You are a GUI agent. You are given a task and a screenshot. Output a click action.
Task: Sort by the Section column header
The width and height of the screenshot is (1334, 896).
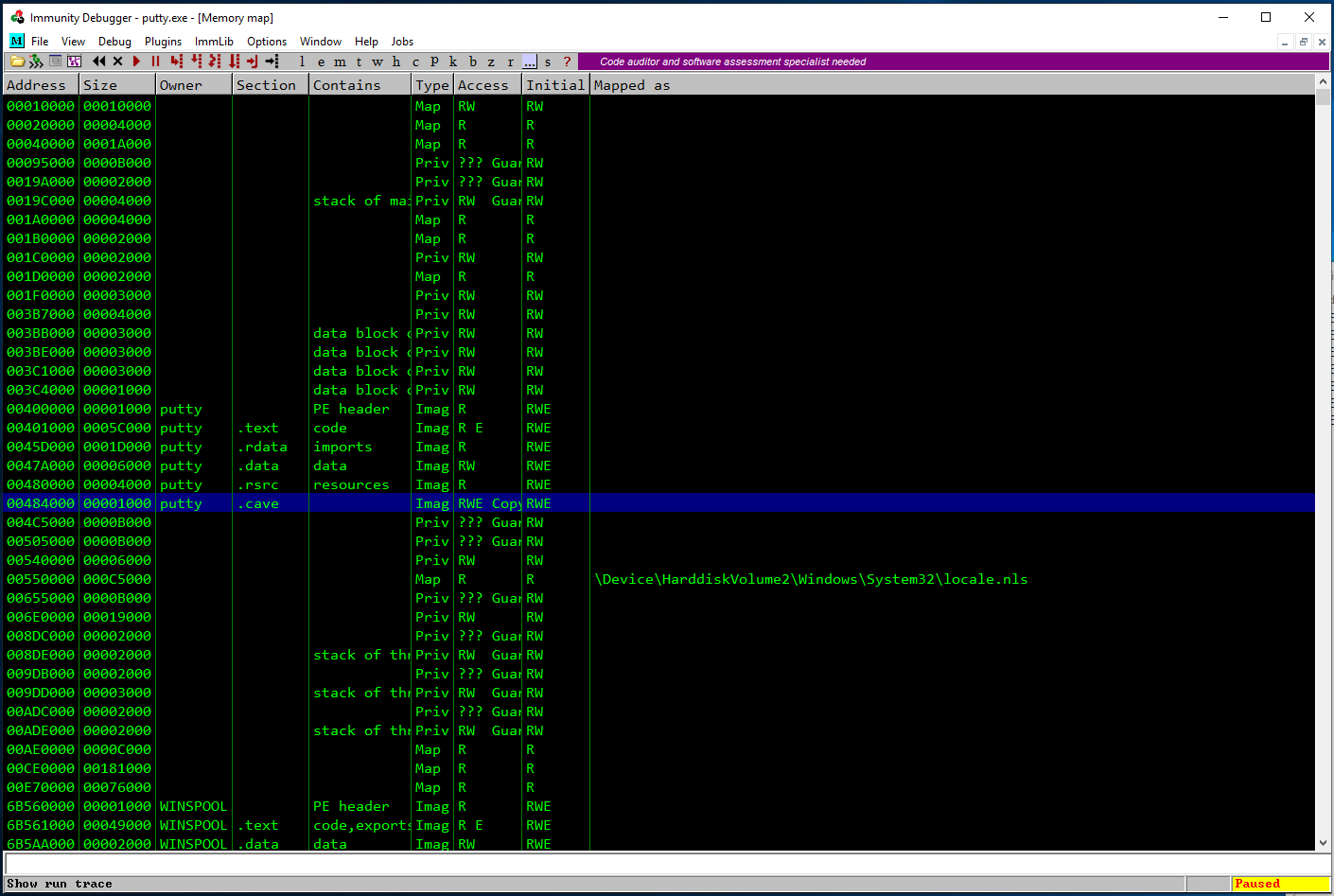271,85
